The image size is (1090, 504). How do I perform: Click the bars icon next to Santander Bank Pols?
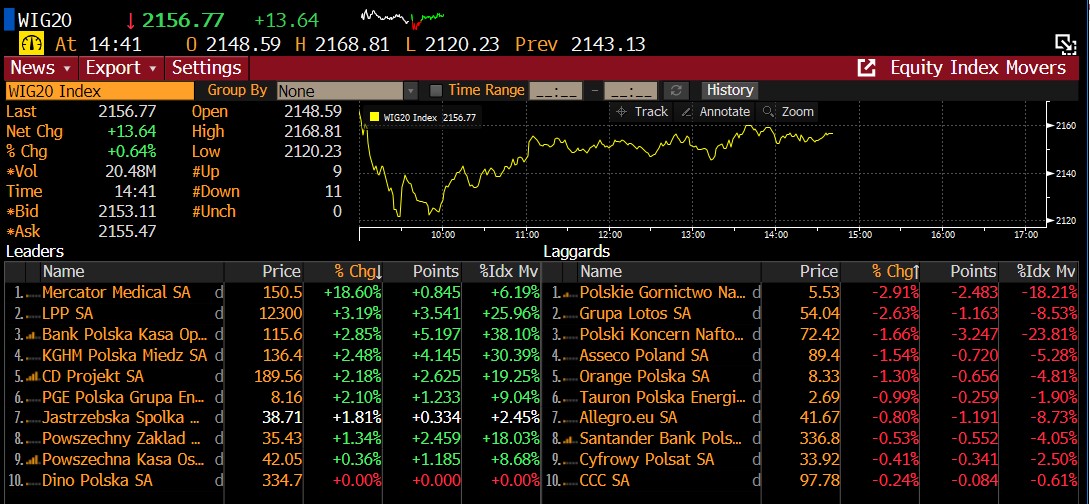point(571,439)
